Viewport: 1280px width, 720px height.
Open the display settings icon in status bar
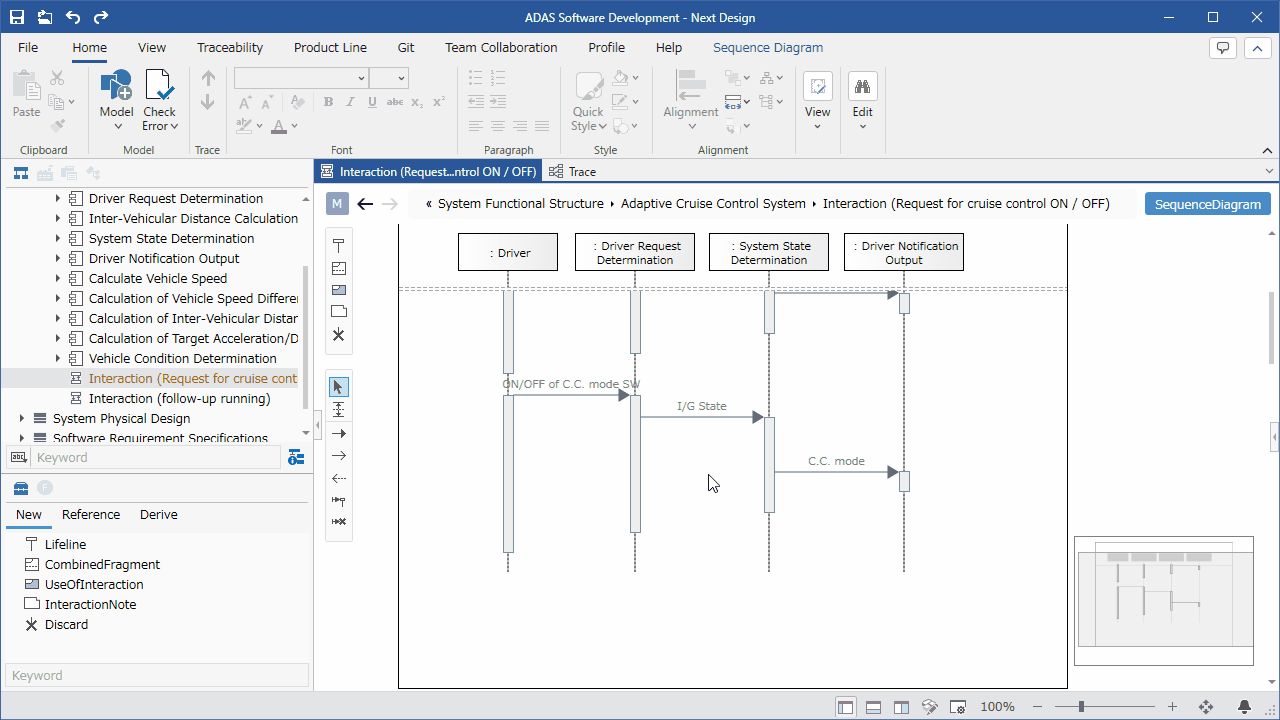click(958, 707)
